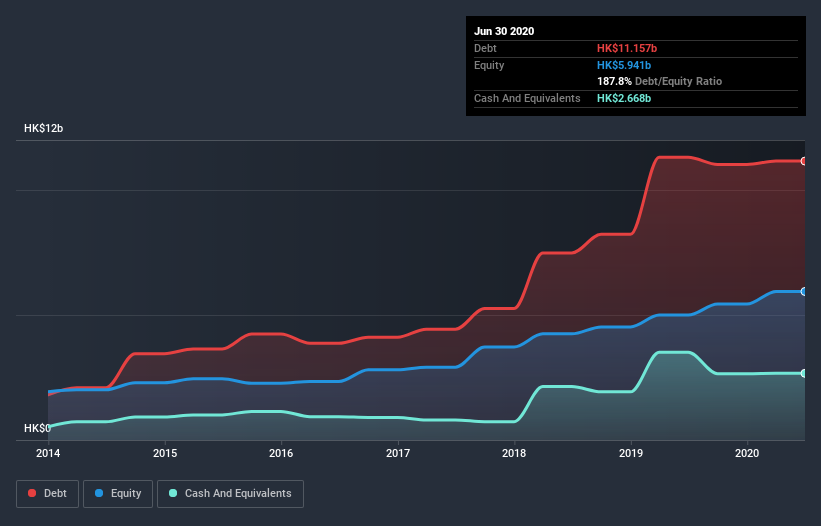Click the Equity row label in tooltip
Image resolution: width=821 pixels, height=526 pixels.
click(489, 65)
